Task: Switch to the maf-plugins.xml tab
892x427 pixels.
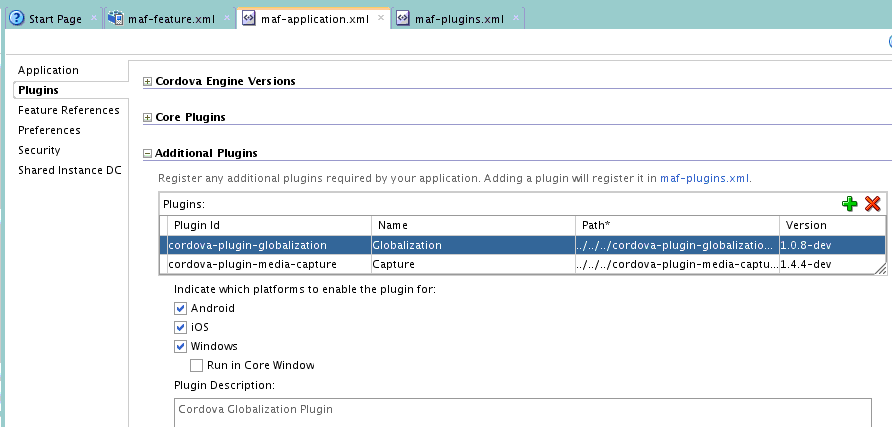Action: coord(459,19)
